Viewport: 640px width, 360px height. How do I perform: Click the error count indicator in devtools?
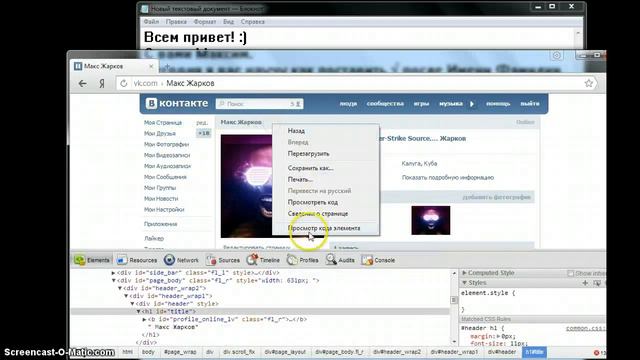pyautogui.click(x=599, y=352)
